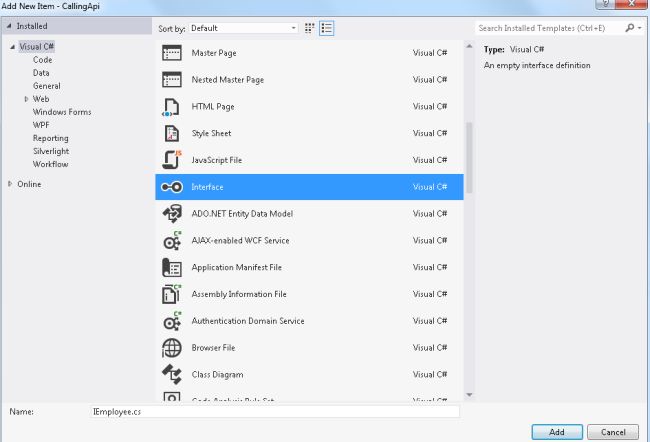Collapse the Visual C# tree node
The height and width of the screenshot is (442, 650).
[12, 47]
